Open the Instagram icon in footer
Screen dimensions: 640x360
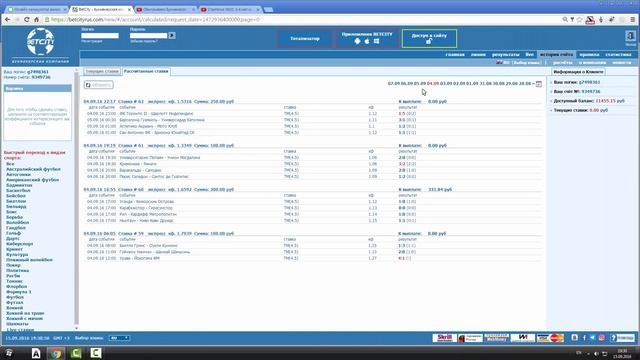coord(602,338)
